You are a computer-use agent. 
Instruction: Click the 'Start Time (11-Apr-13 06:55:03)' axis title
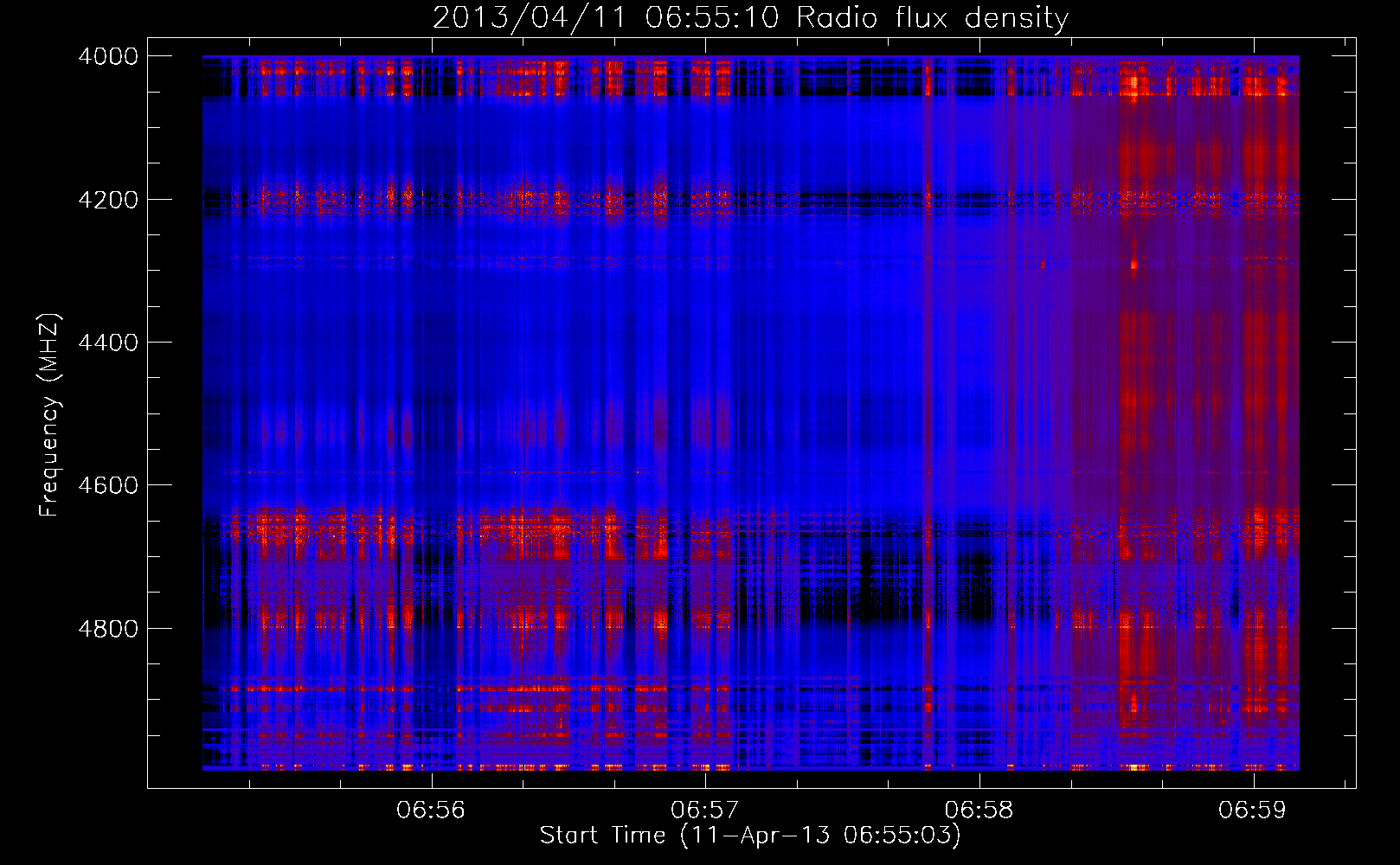(750, 836)
